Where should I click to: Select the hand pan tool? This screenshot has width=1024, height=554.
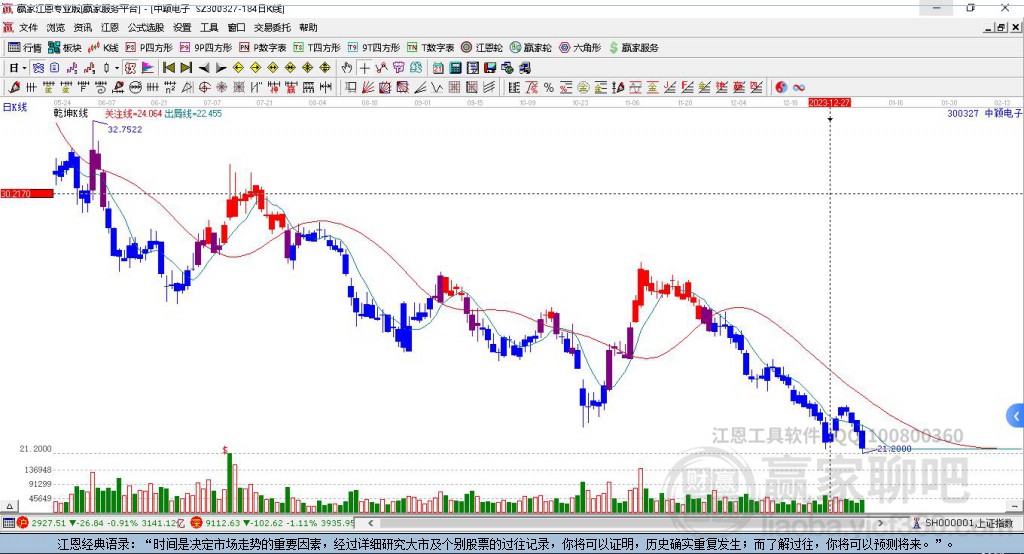click(x=347, y=68)
